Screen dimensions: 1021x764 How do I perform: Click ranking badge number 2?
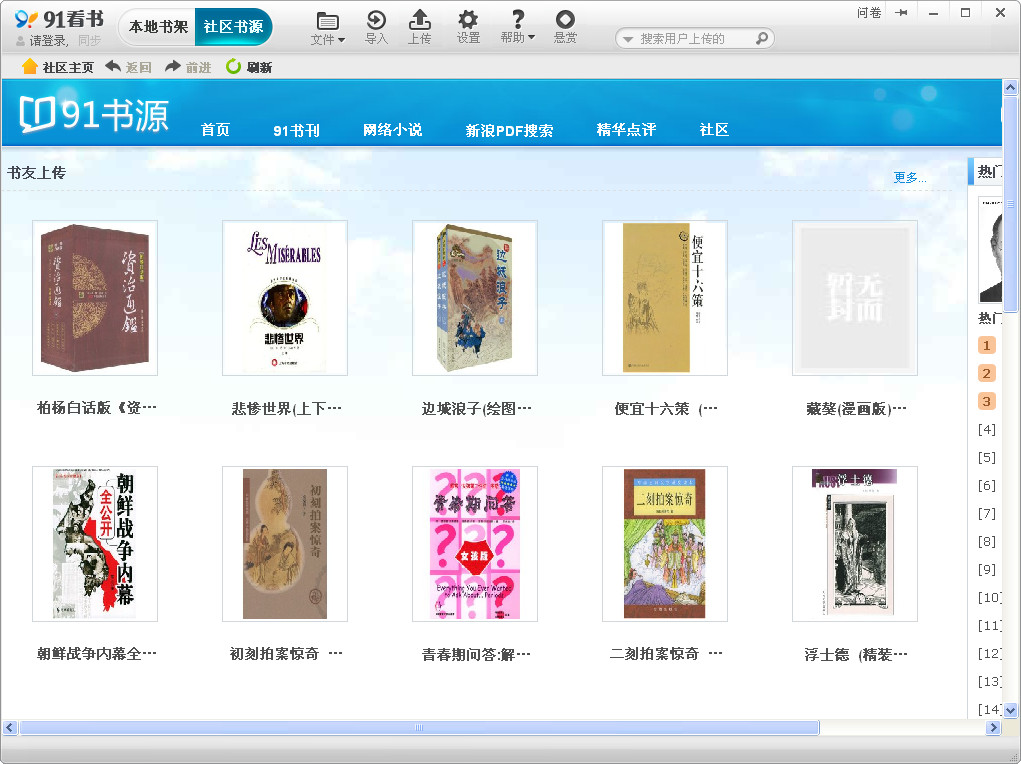(x=986, y=373)
